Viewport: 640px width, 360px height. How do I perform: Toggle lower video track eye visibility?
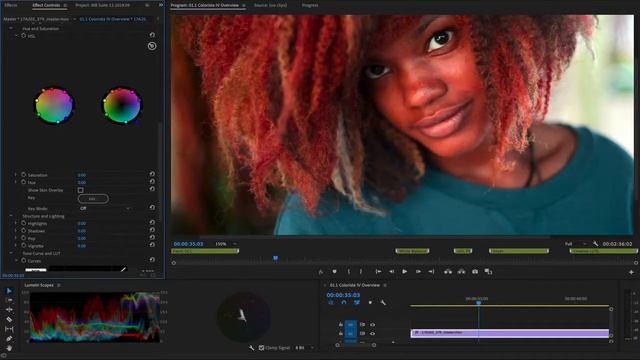pos(372,333)
